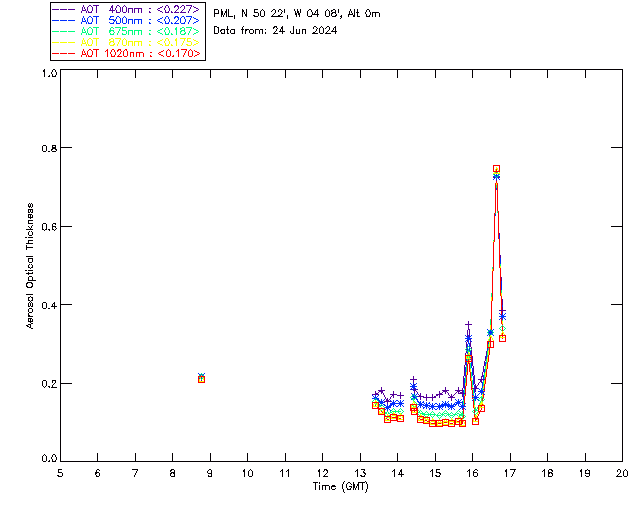Click the x-axis label 16
The image size is (640, 512).
(x=473, y=473)
